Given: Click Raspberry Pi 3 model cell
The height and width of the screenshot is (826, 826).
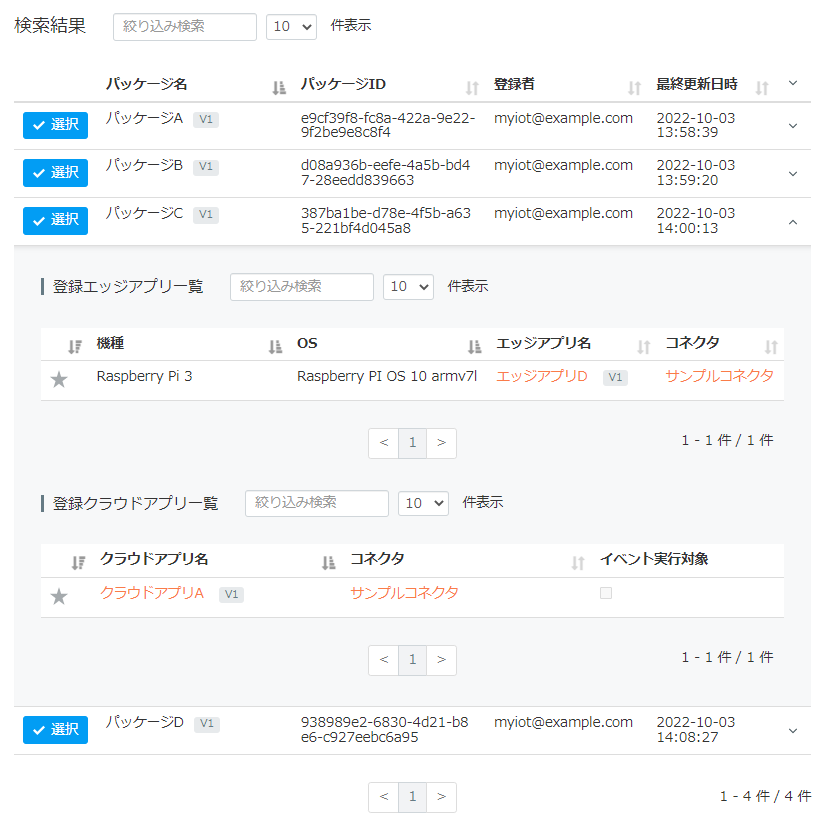Looking at the screenshot, I should [x=144, y=376].
